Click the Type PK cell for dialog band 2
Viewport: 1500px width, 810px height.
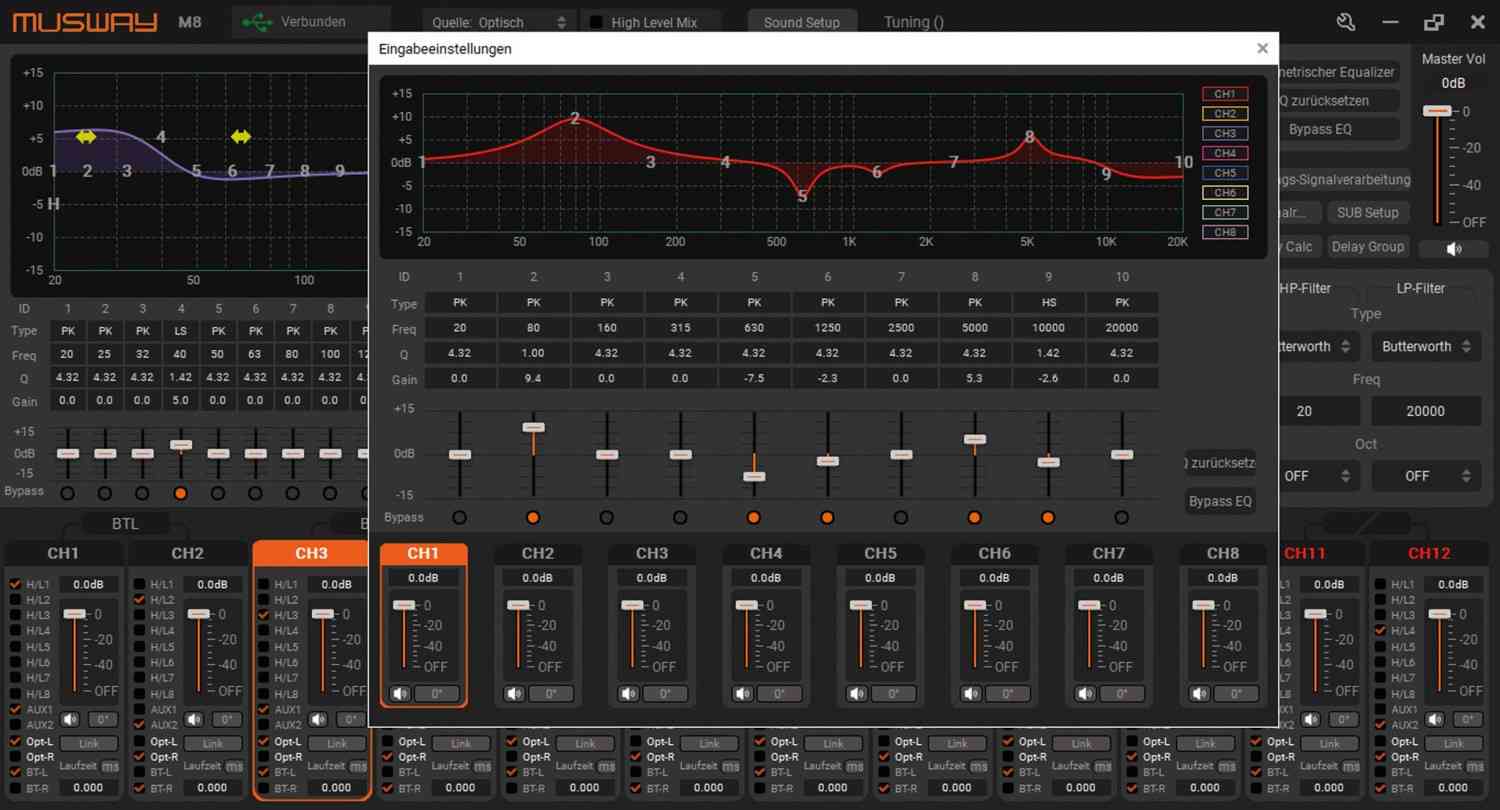click(x=534, y=303)
